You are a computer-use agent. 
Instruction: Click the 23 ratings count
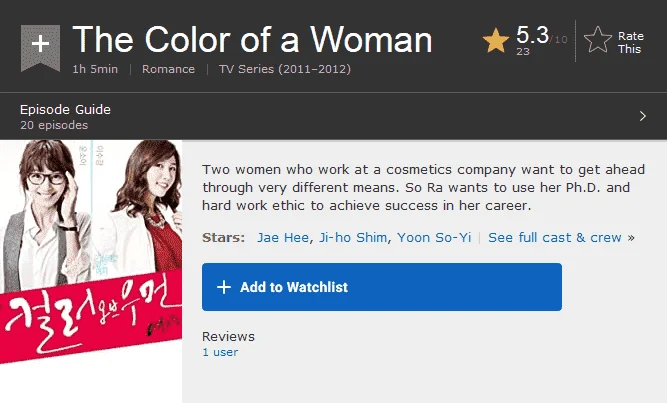pyautogui.click(x=523, y=51)
